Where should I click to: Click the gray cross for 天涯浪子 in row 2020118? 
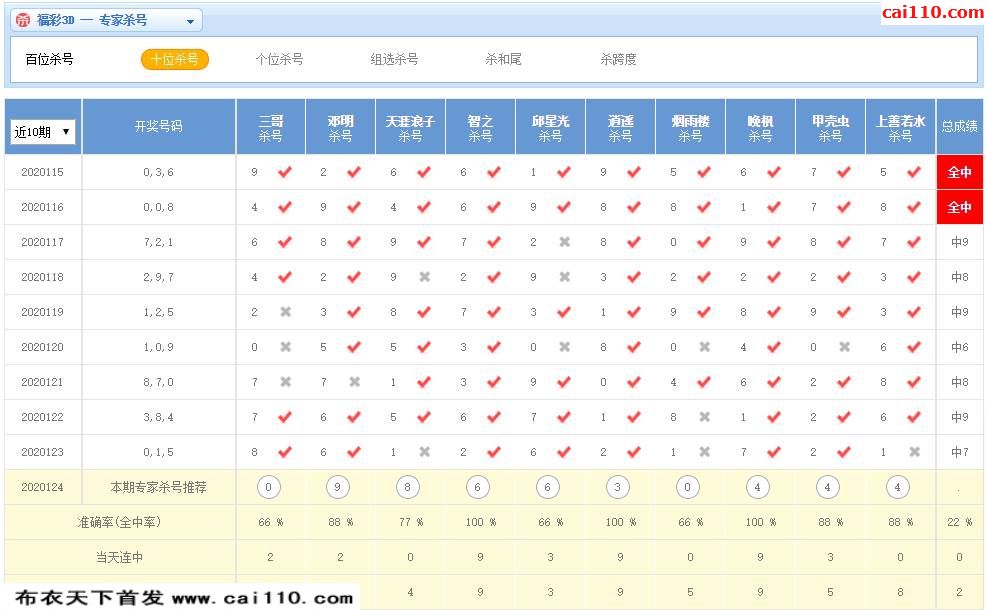point(424,277)
